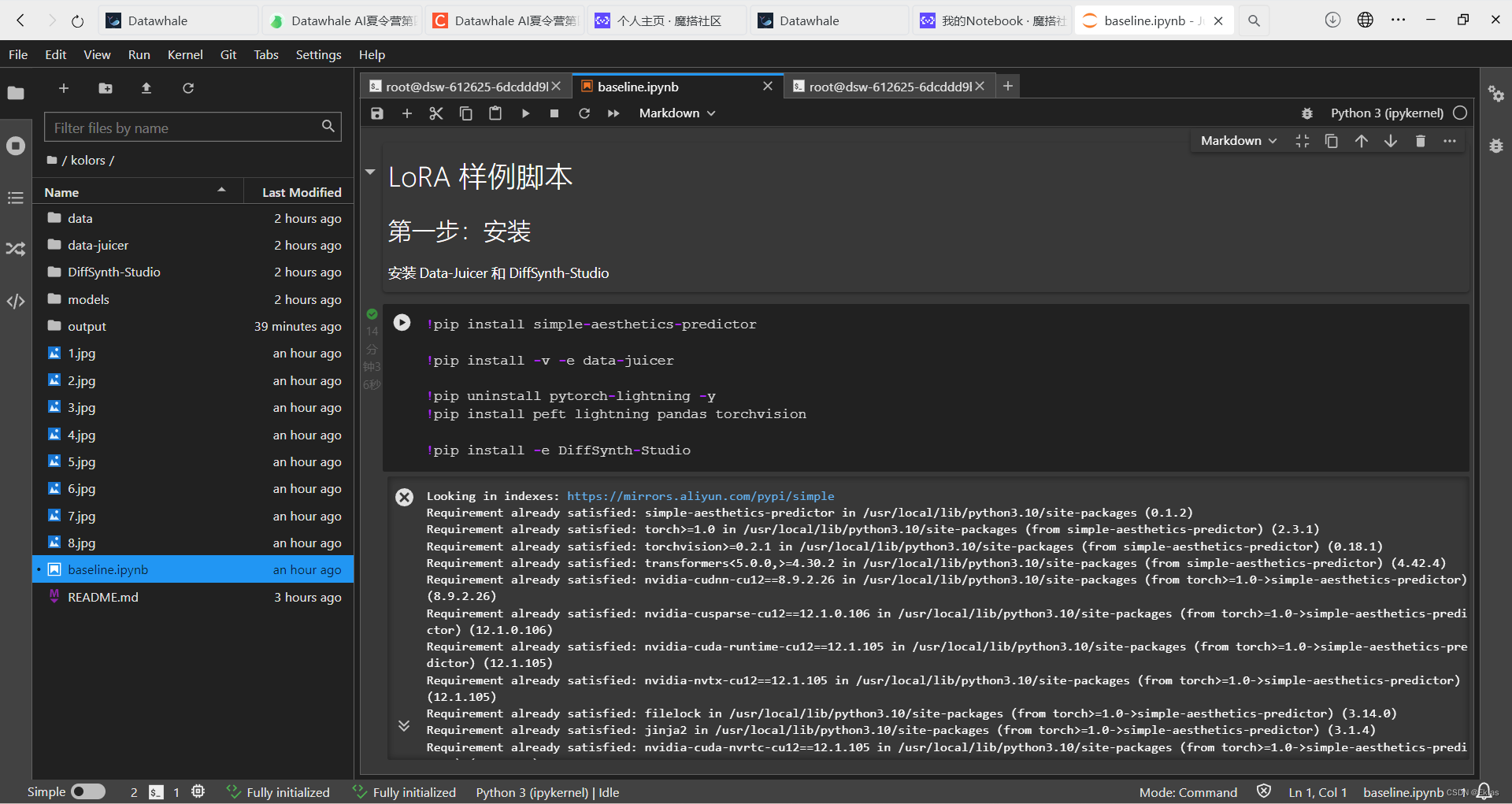
Task: Delete the cell with trash icon
Action: click(x=1421, y=141)
